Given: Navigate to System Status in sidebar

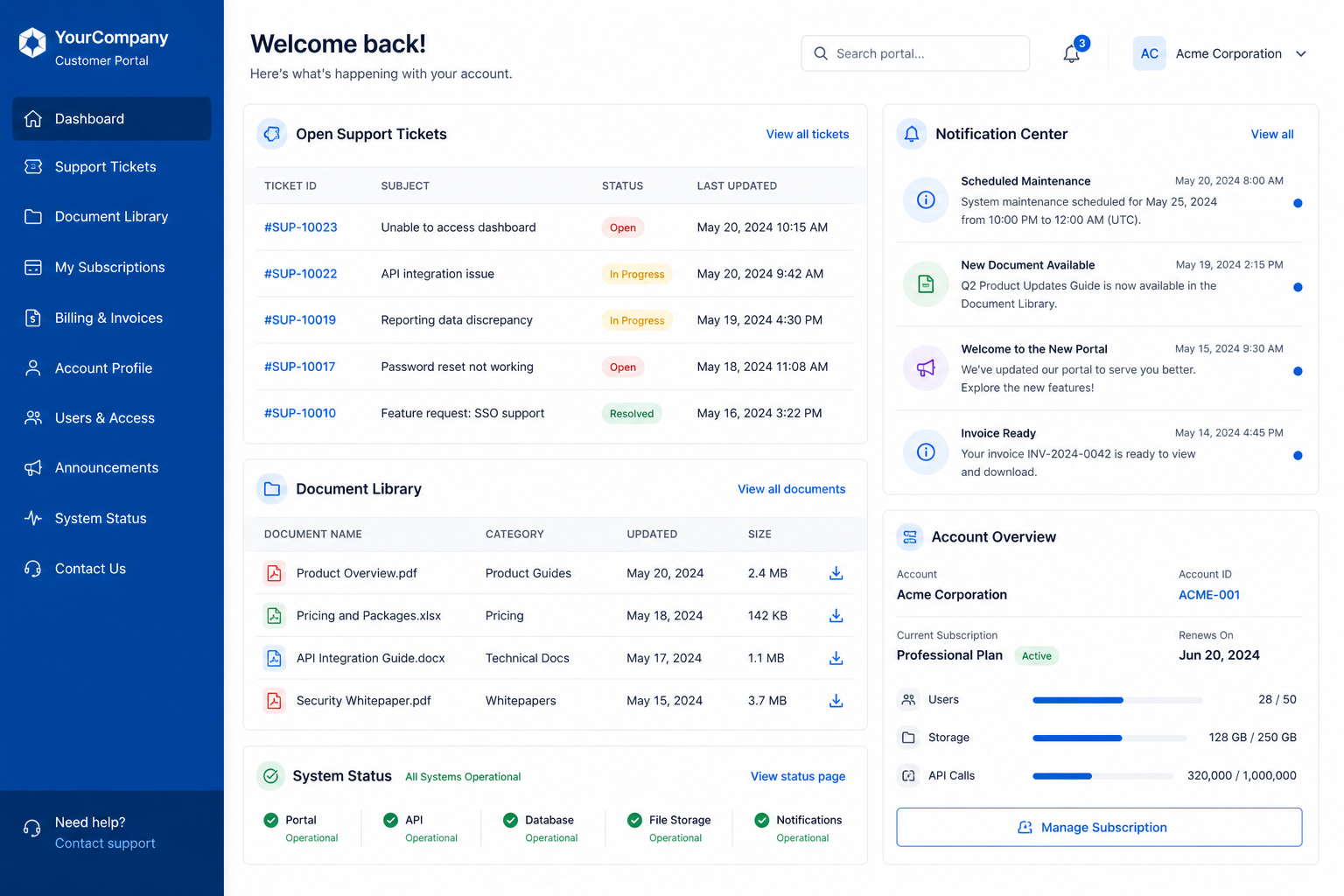Looking at the screenshot, I should 112,519.
